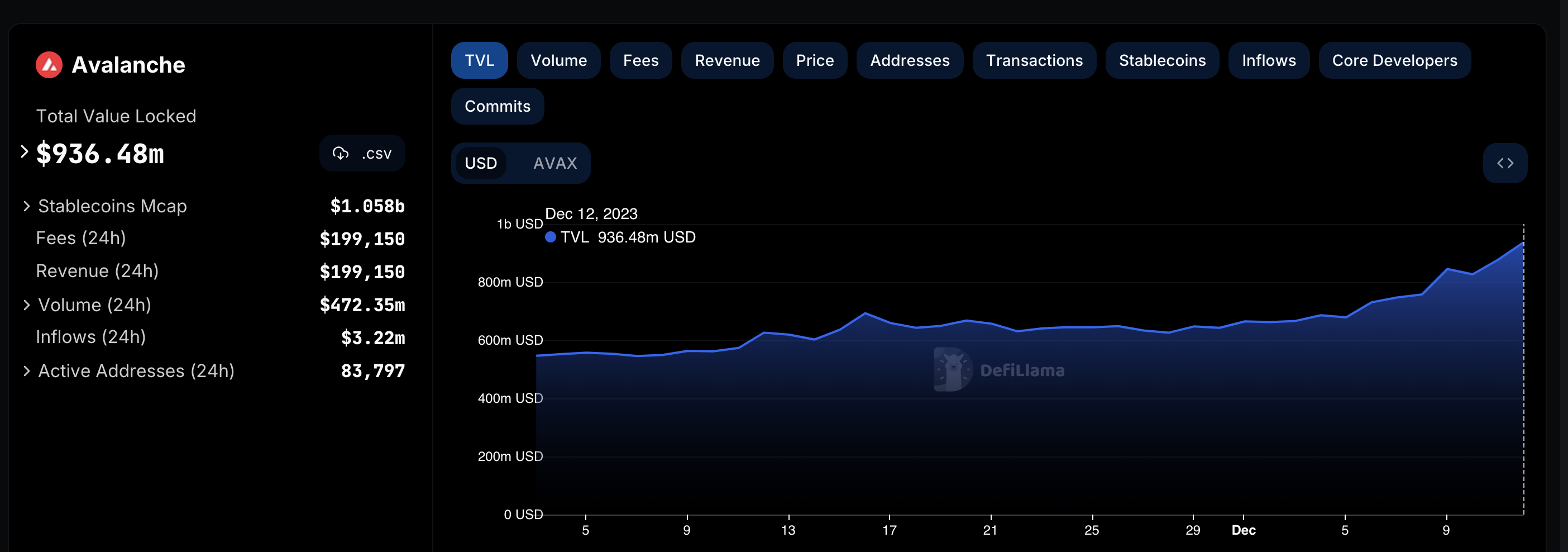This screenshot has height=552, width=1568.
Task: Expand the Total Value Locked breakdown chevron
Action: coord(25,152)
